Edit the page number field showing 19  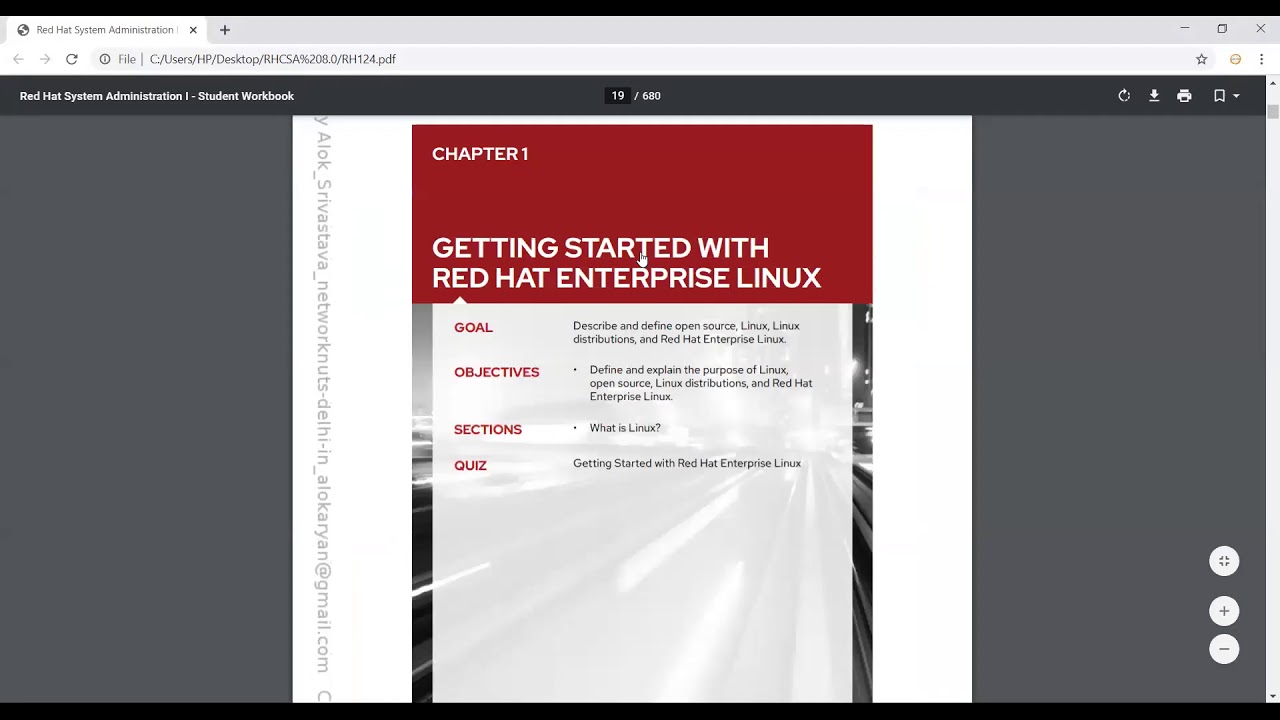(617, 96)
